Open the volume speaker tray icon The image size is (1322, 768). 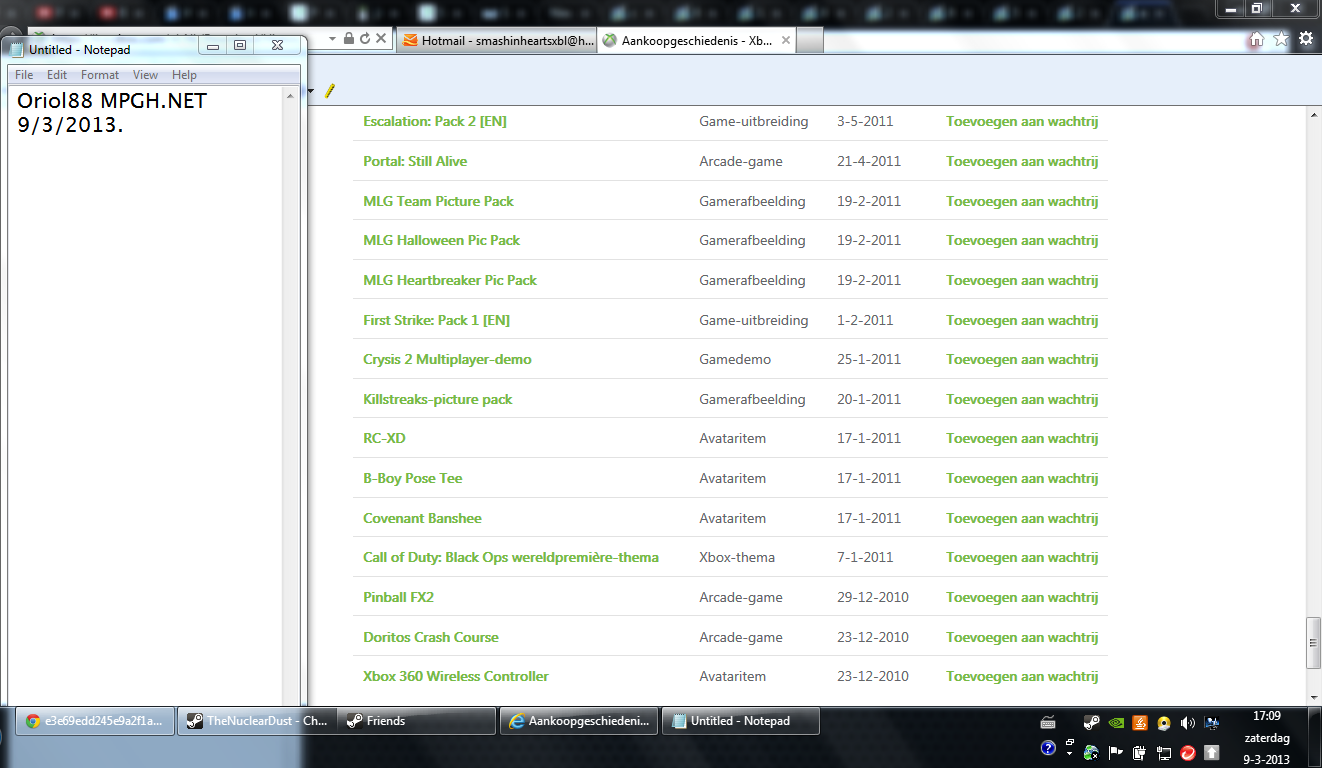[1187, 722]
